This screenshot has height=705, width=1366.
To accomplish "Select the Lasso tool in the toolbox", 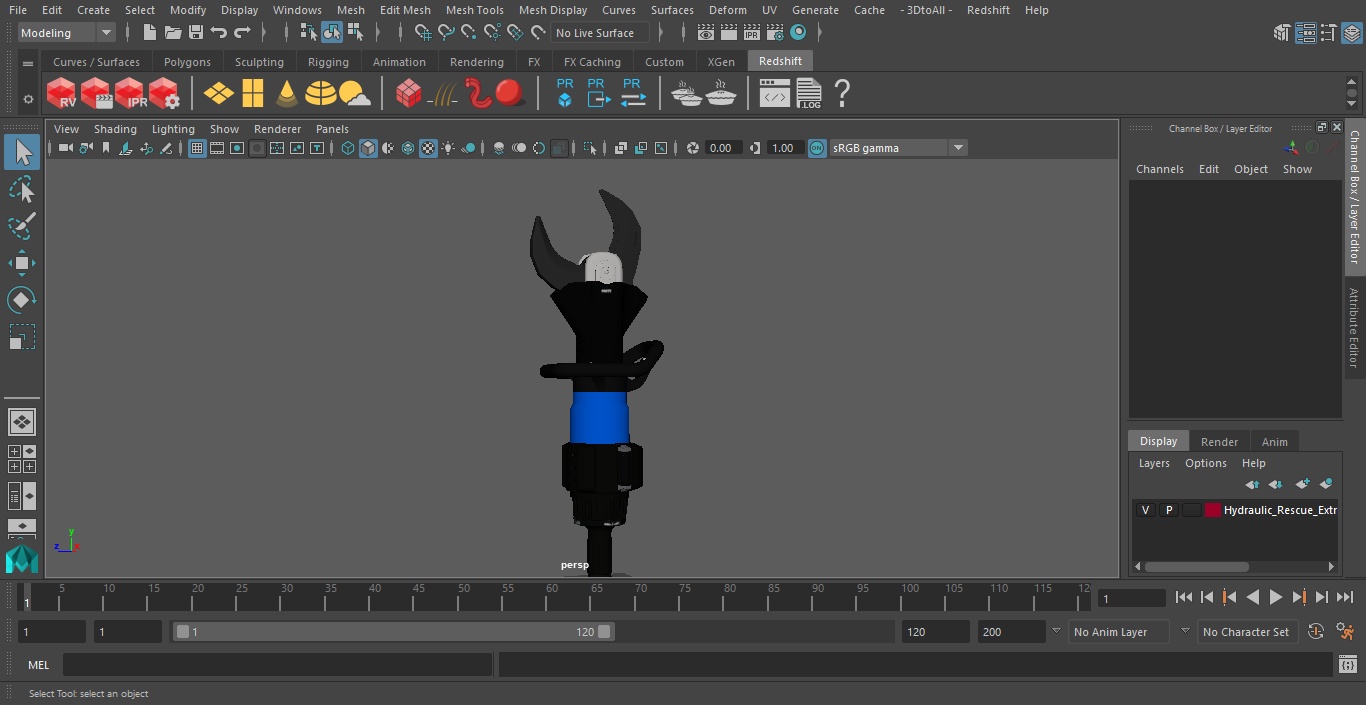I will [x=22, y=189].
